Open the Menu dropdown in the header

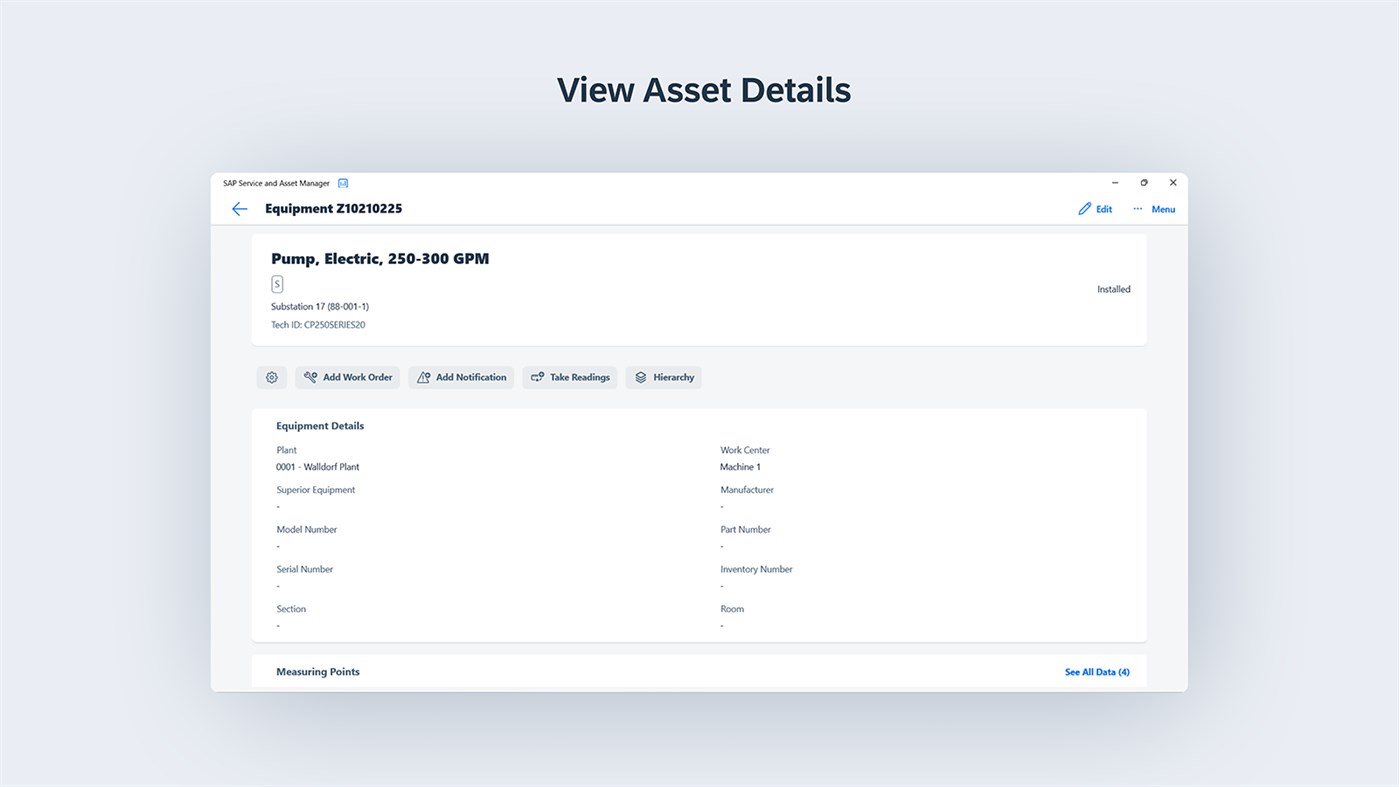pyautogui.click(x=1163, y=209)
